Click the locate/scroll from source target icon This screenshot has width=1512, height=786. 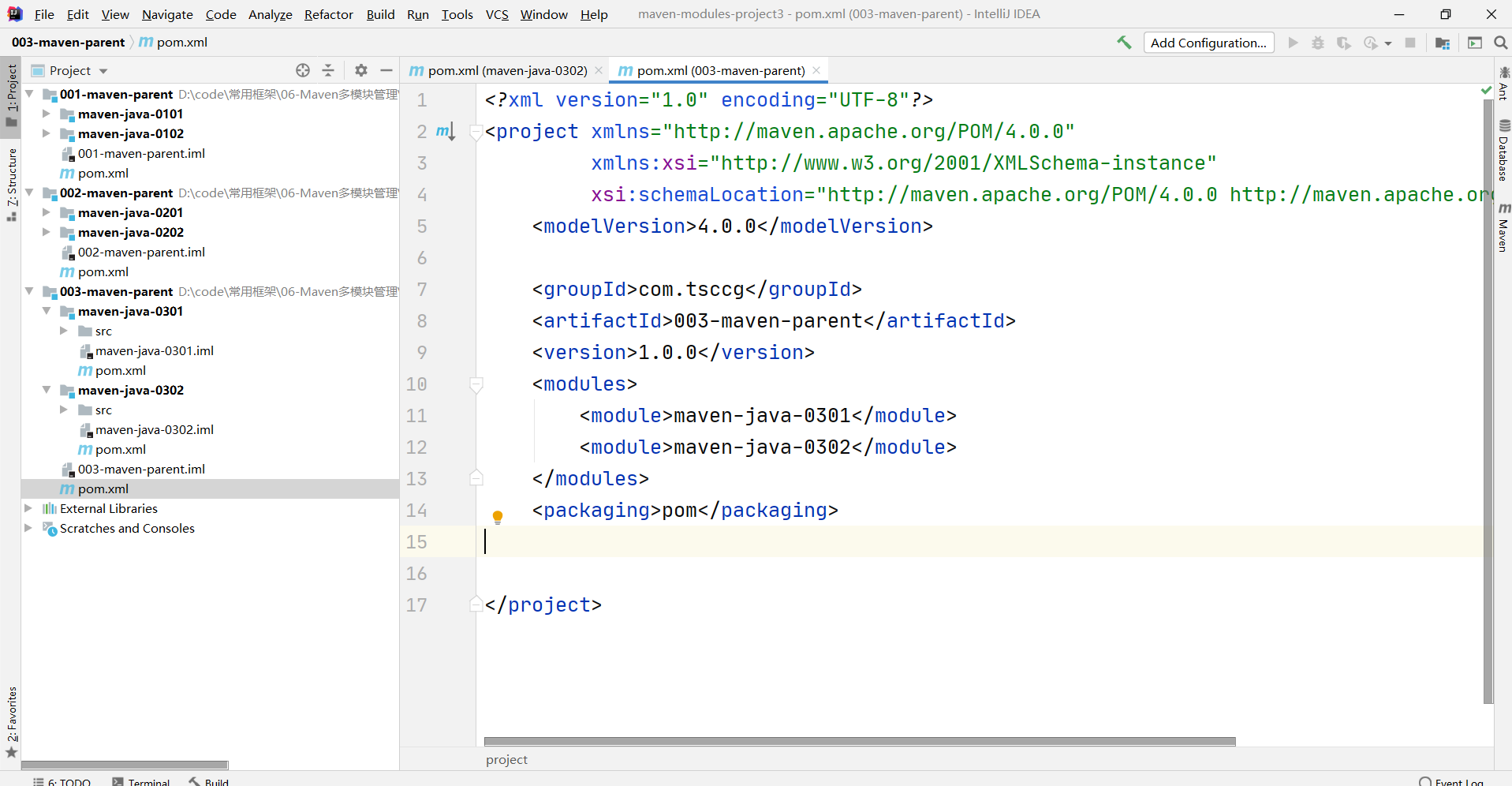tap(303, 70)
